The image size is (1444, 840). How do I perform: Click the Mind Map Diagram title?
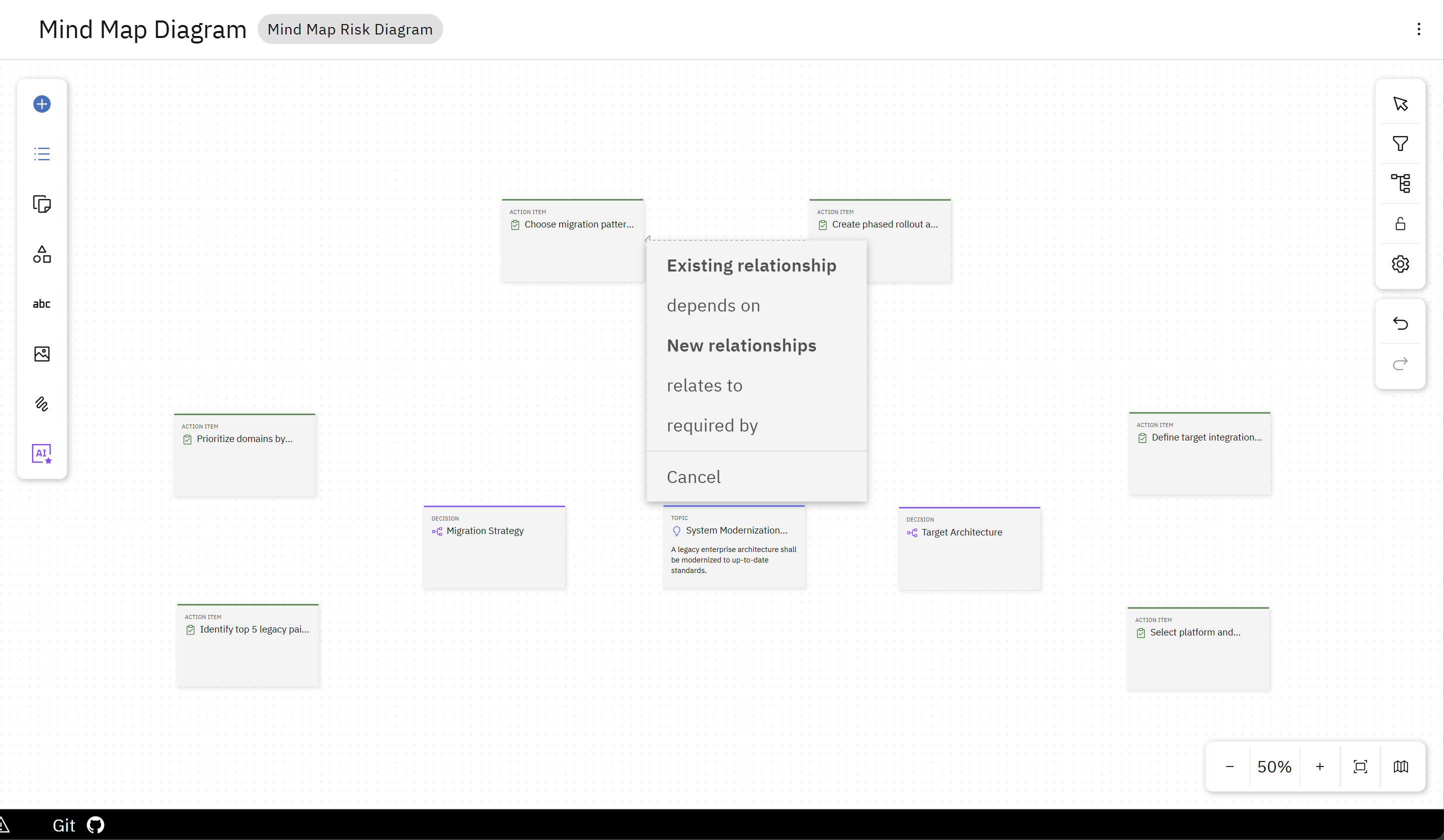tap(143, 29)
